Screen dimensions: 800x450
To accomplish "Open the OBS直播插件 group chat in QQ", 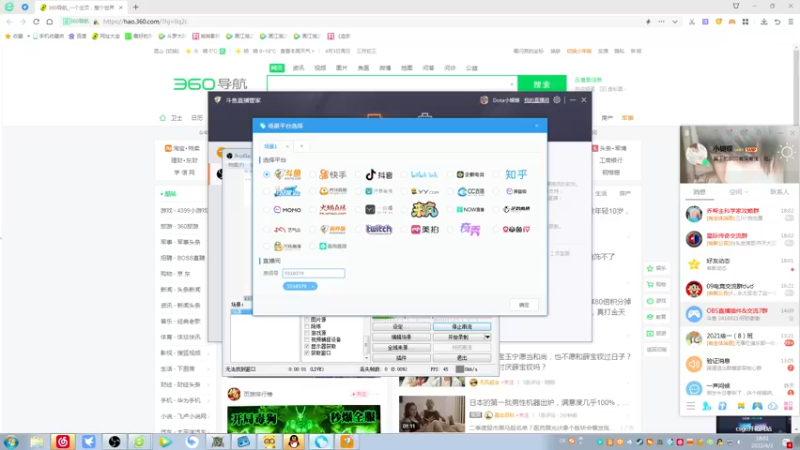I will [739, 314].
